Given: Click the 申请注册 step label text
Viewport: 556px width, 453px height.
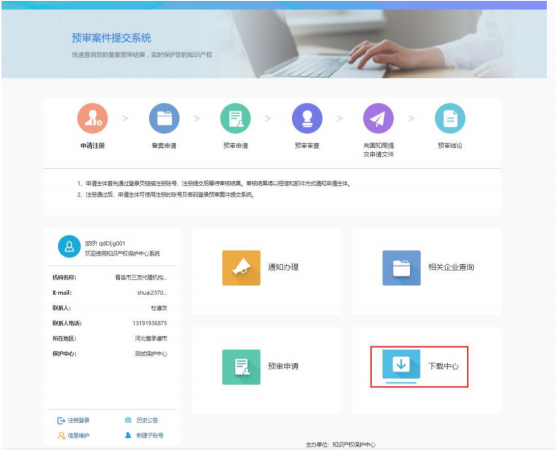Looking at the screenshot, I should coord(93,146).
